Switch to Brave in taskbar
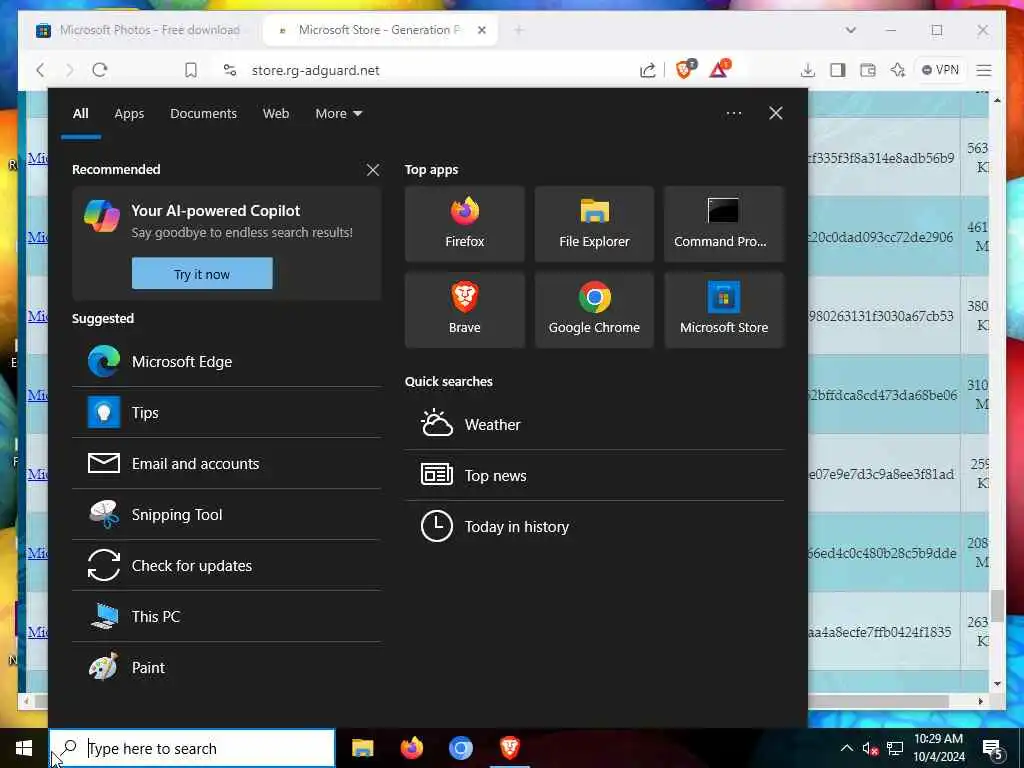This screenshot has width=1024, height=768. click(509, 748)
